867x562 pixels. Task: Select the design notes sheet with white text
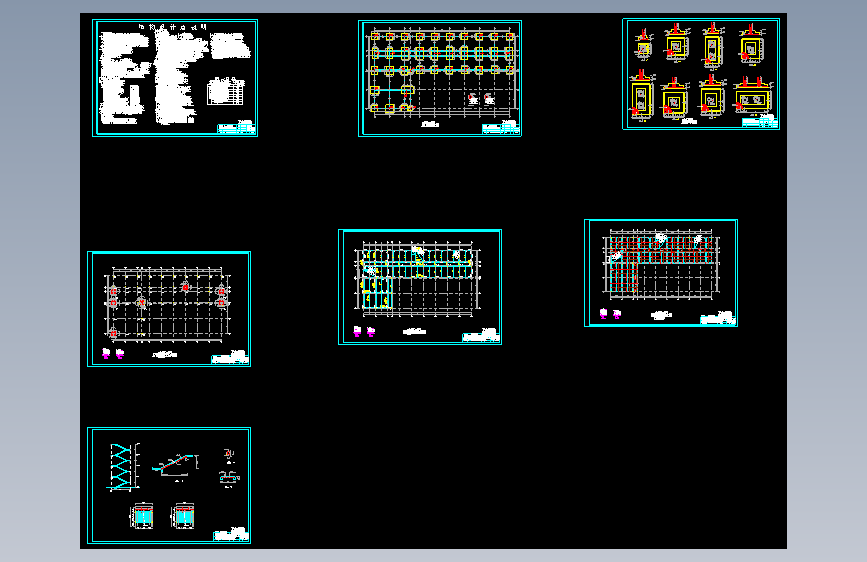coord(175,78)
